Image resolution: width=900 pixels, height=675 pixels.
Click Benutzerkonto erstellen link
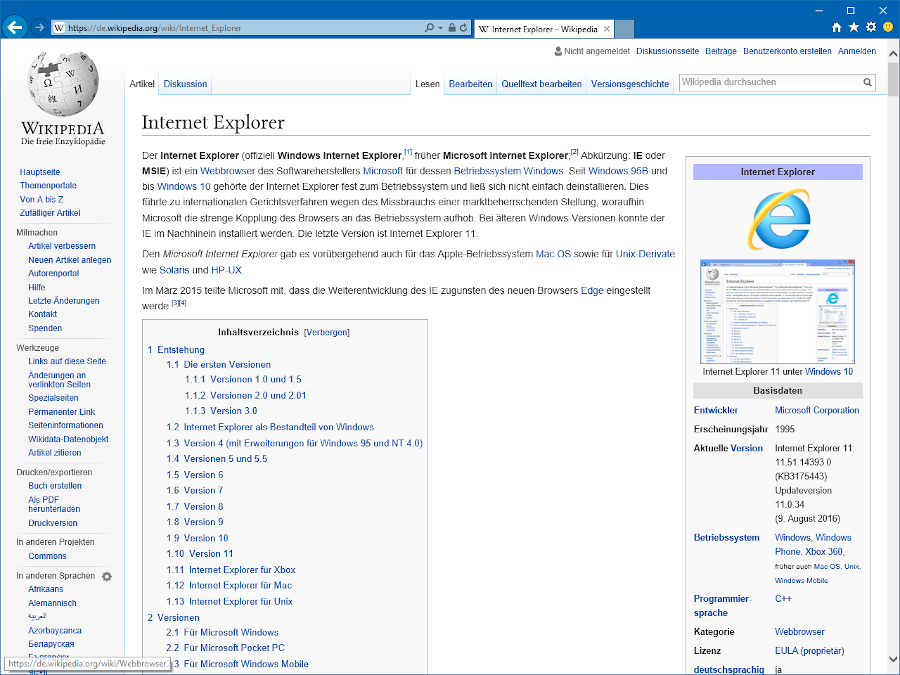[x=788, y=51]
